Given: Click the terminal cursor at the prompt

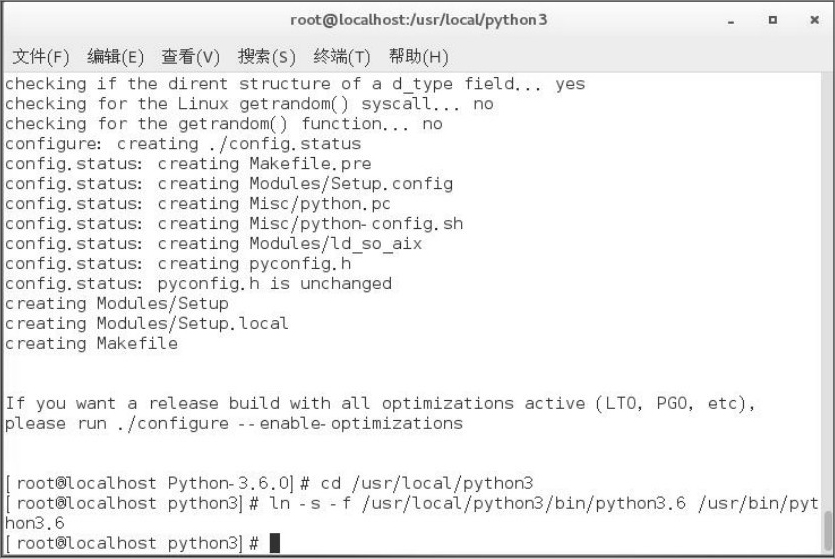Looking at the screenshot, I should tap(274, 543).
